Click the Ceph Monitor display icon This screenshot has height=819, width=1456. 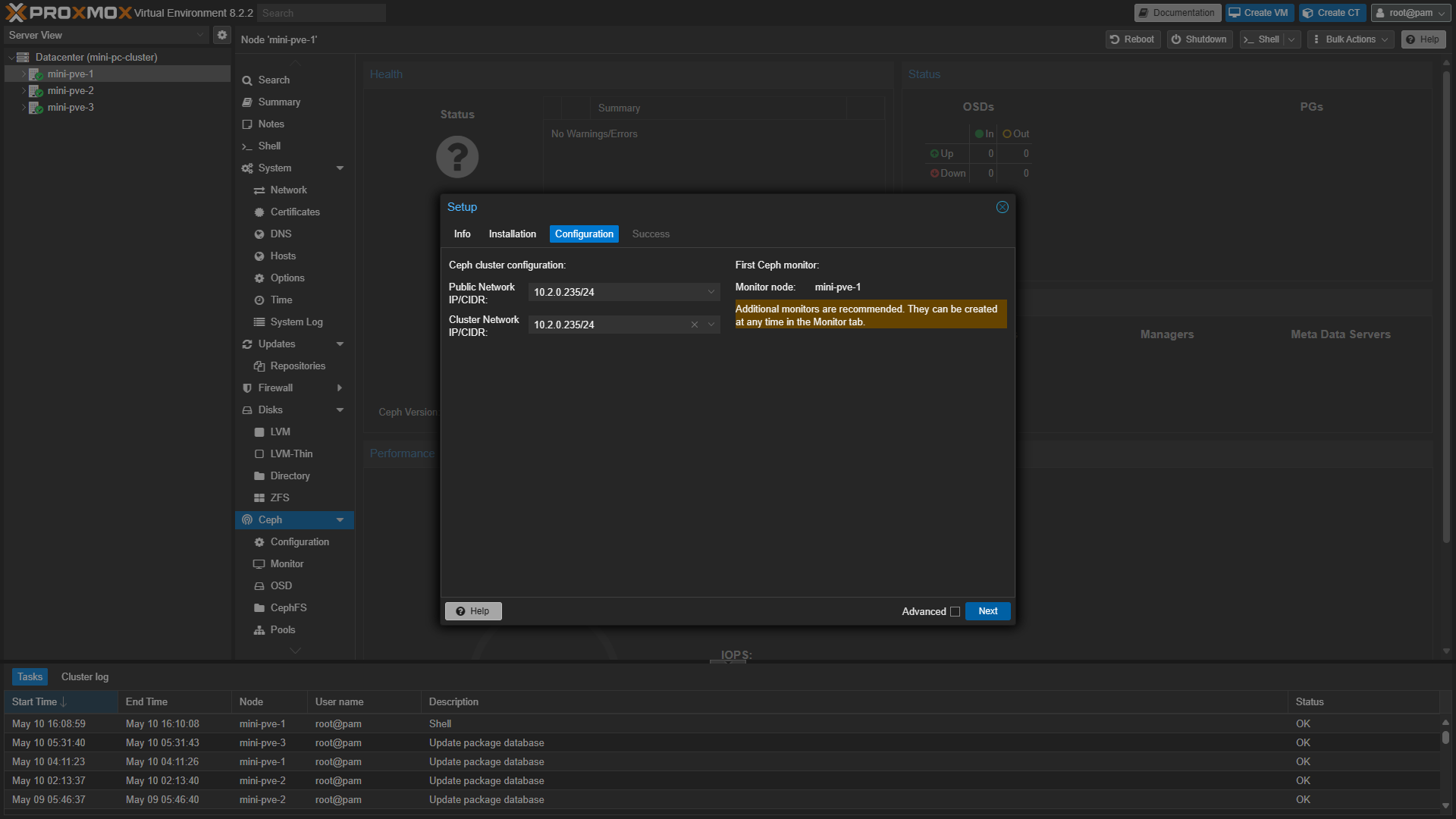[259, 564]
